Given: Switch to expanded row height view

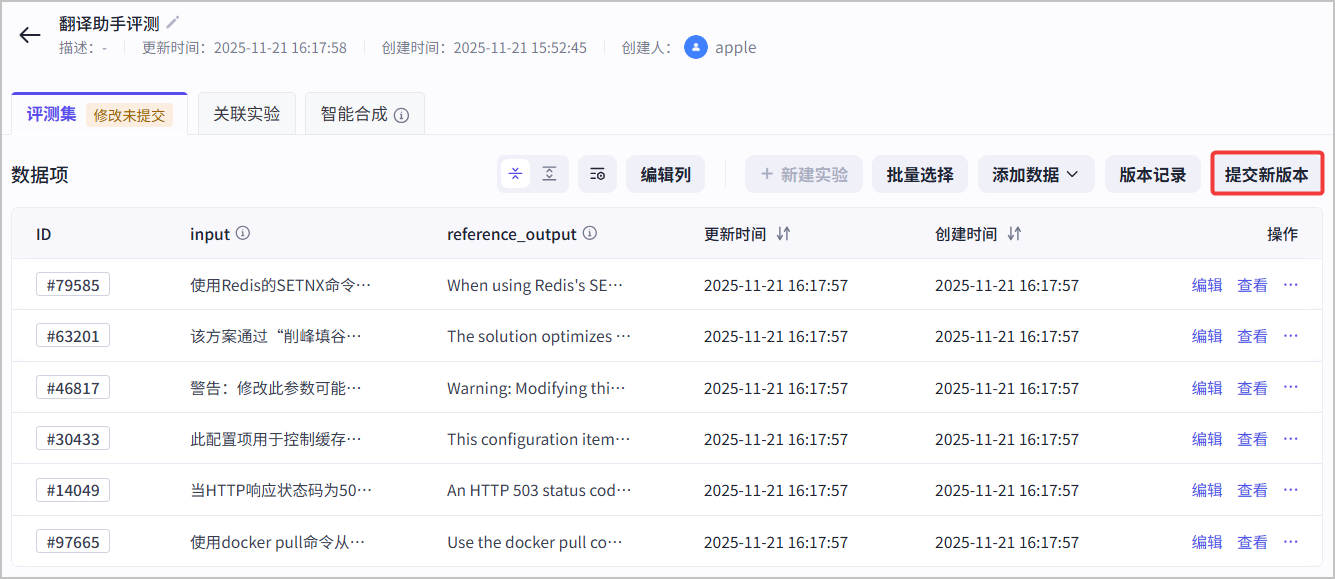Looking at the screenshot, I should point(550,174).
